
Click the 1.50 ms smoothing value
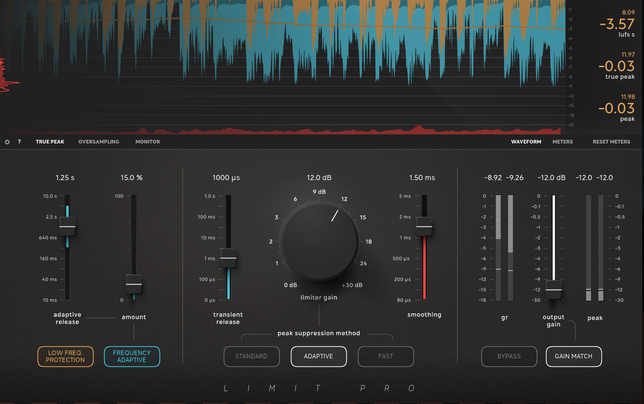[422, 178]
